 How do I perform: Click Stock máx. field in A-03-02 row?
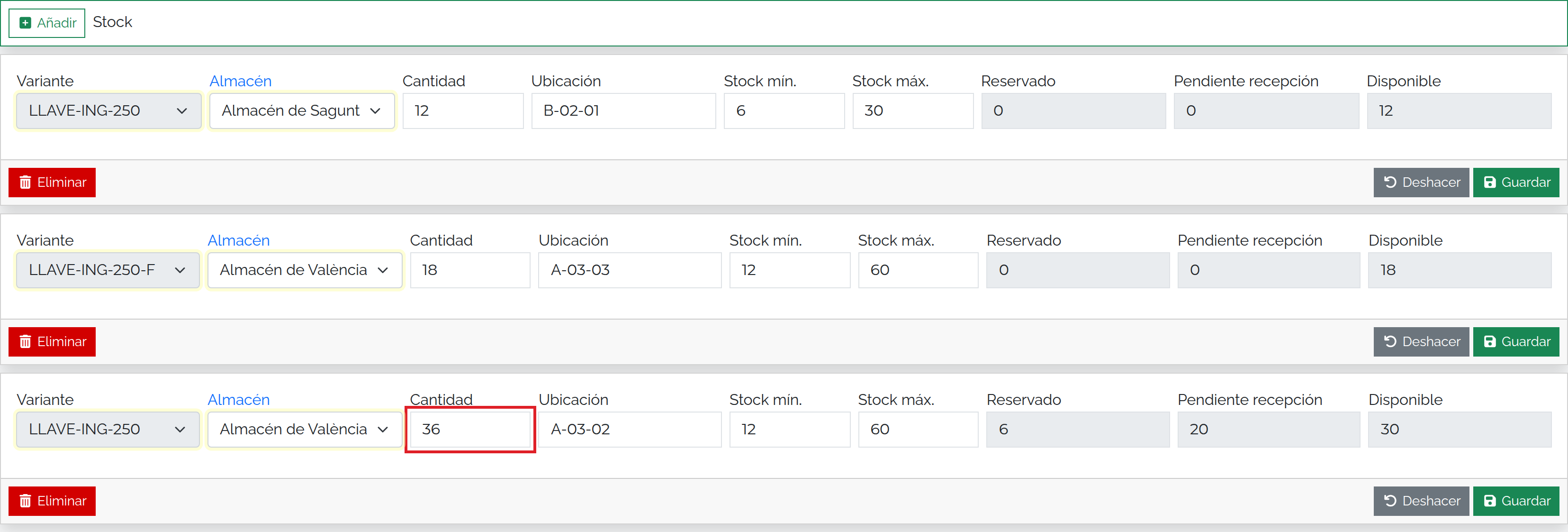coord(918,430)
